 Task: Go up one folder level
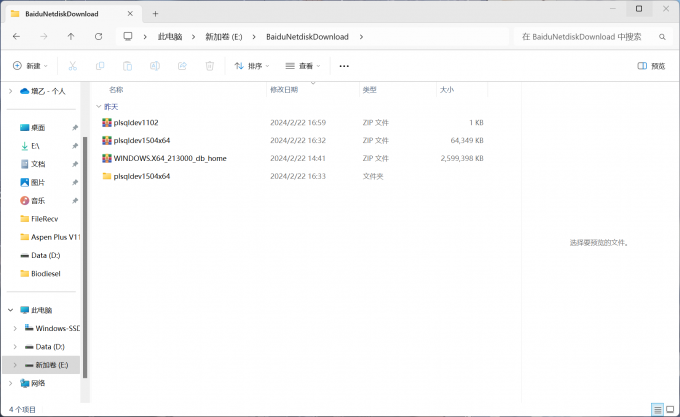point(71,37)
